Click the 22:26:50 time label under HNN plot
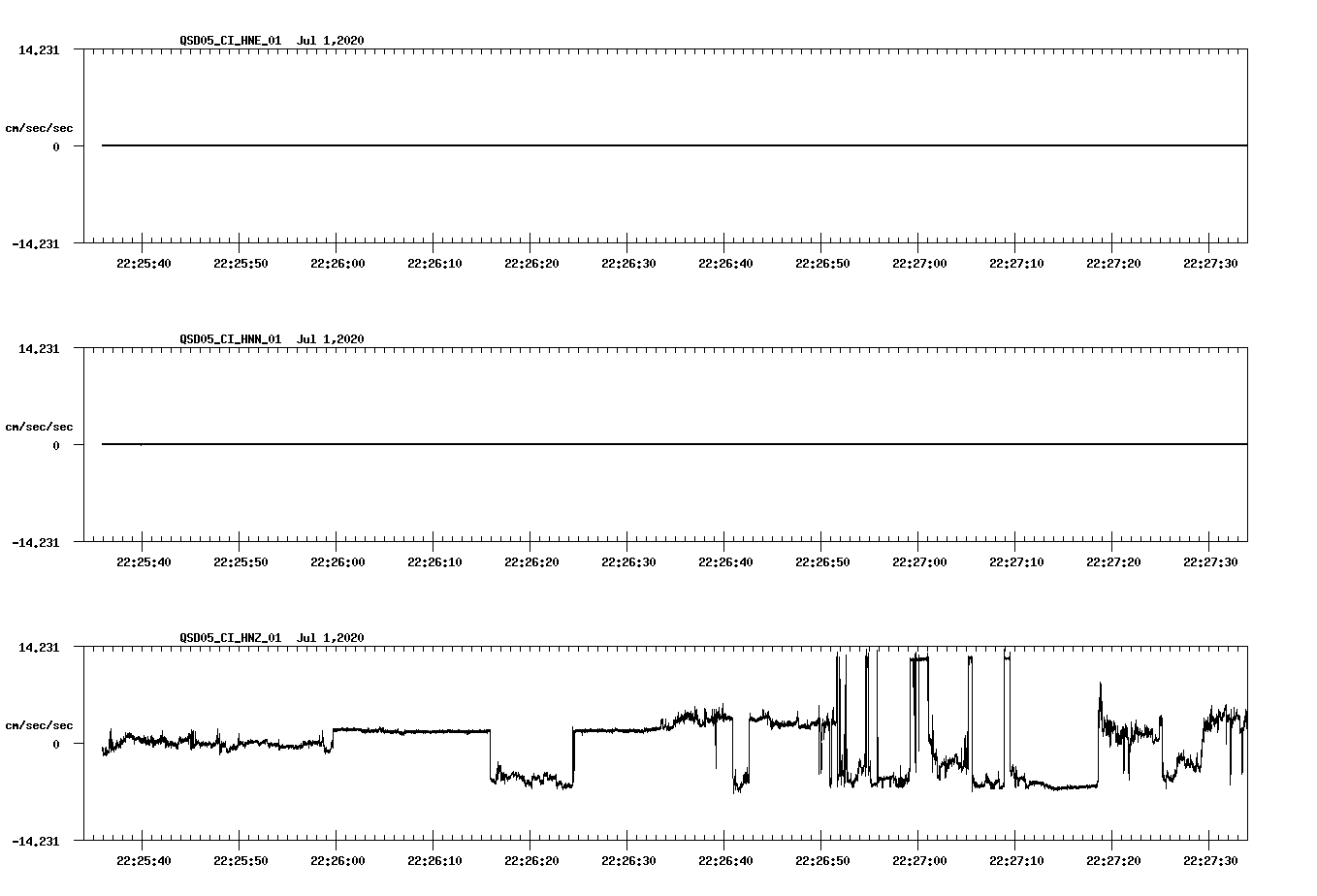Screen dimensions: 1317x896 [822, 562]
